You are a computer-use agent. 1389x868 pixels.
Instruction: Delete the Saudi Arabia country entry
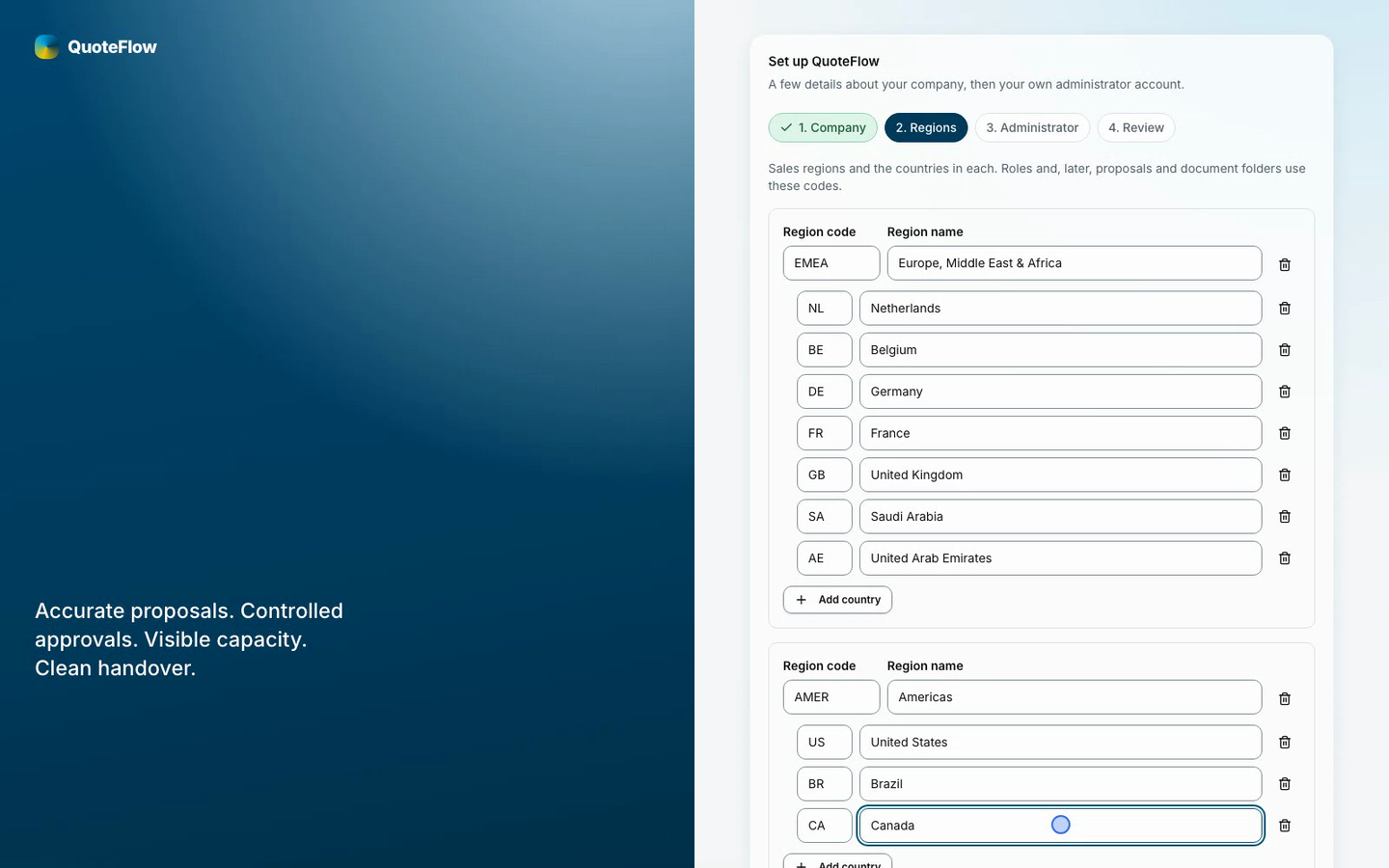click(1285, 517)
